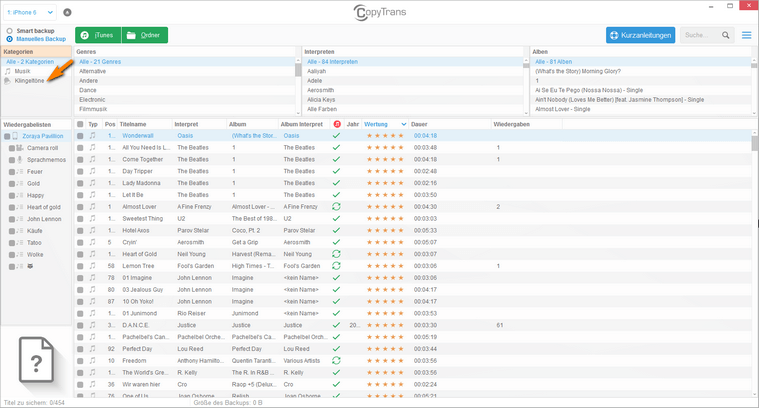Select Alle - 81 Alben entry
Screen dimensions: 759x408
pyautogui.click(x=553, y=61)
